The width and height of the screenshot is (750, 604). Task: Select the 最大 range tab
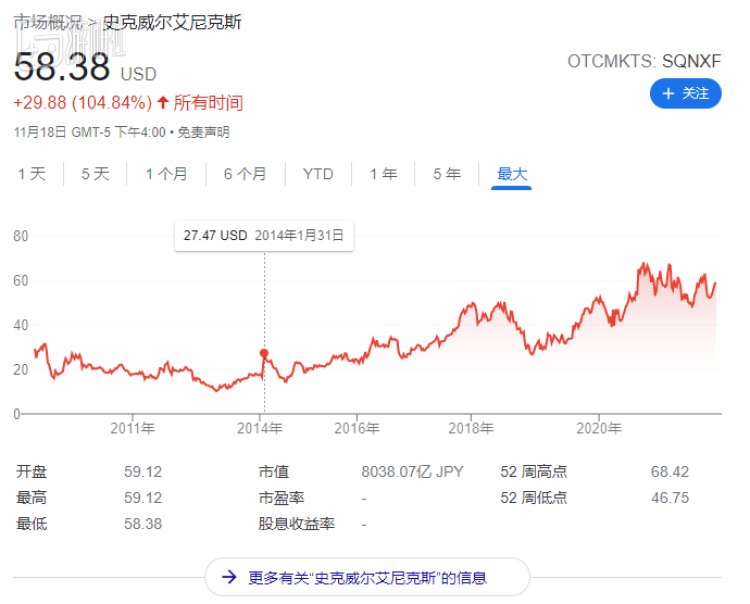point(512,174)
